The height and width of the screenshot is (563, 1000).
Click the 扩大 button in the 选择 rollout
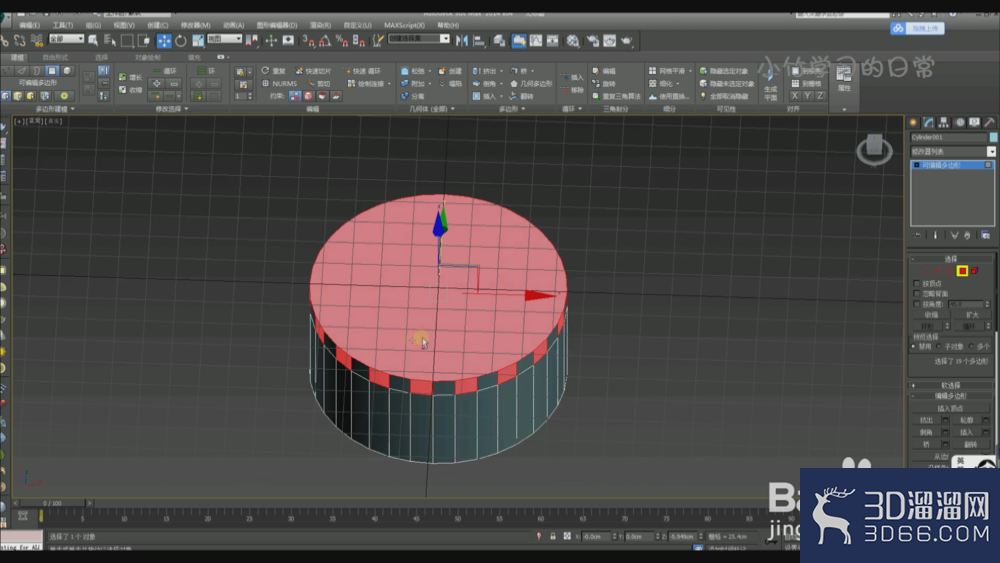[x=972, y=315]
